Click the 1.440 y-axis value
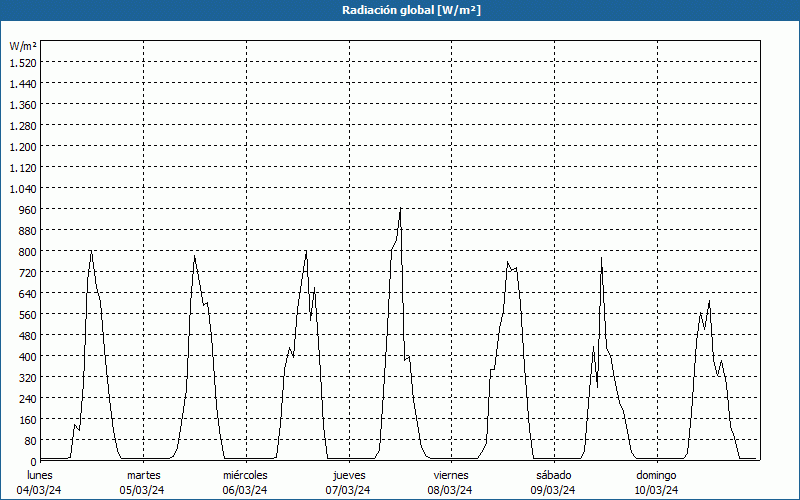This screenshot has width=800, height=500. 23,84
